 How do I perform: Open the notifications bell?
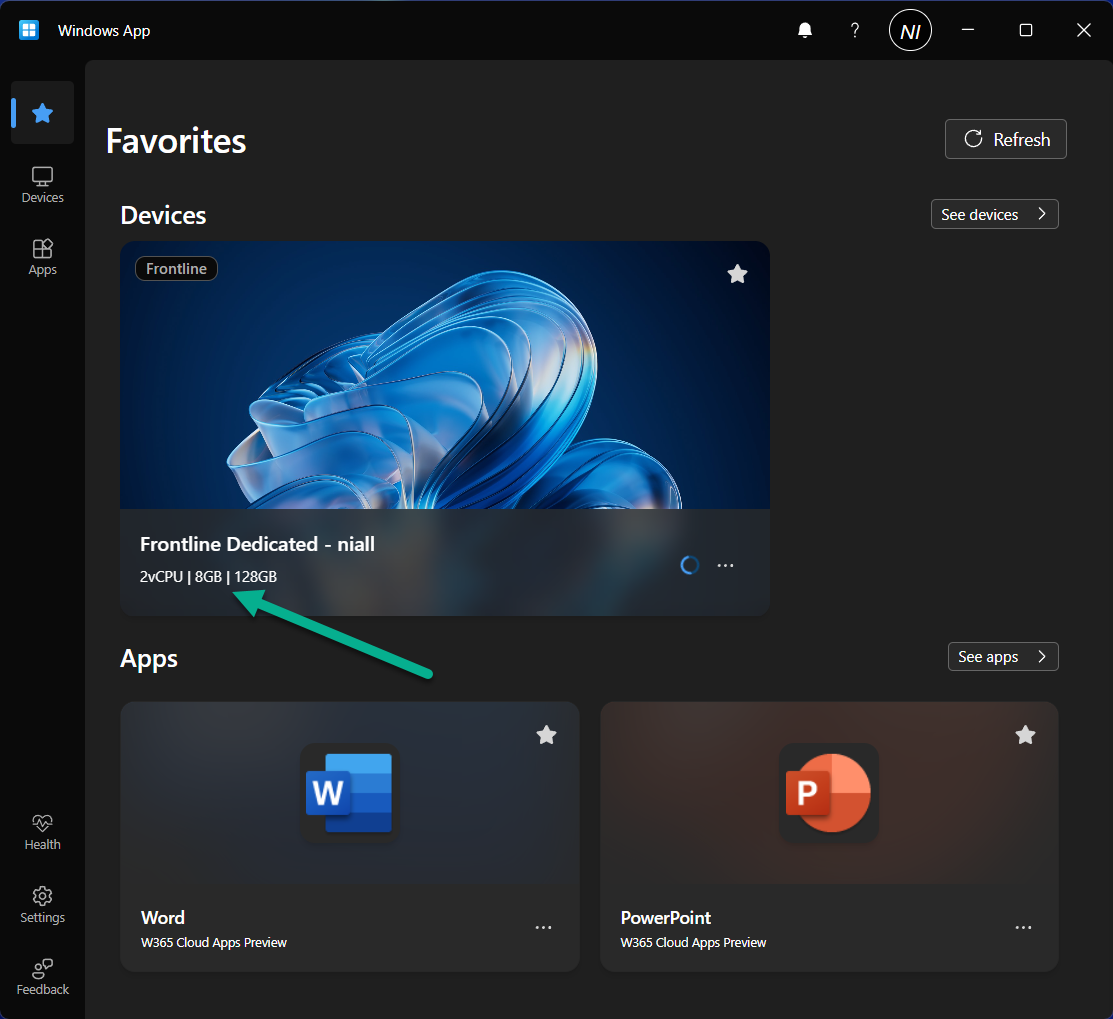click(x=805, y=30)
